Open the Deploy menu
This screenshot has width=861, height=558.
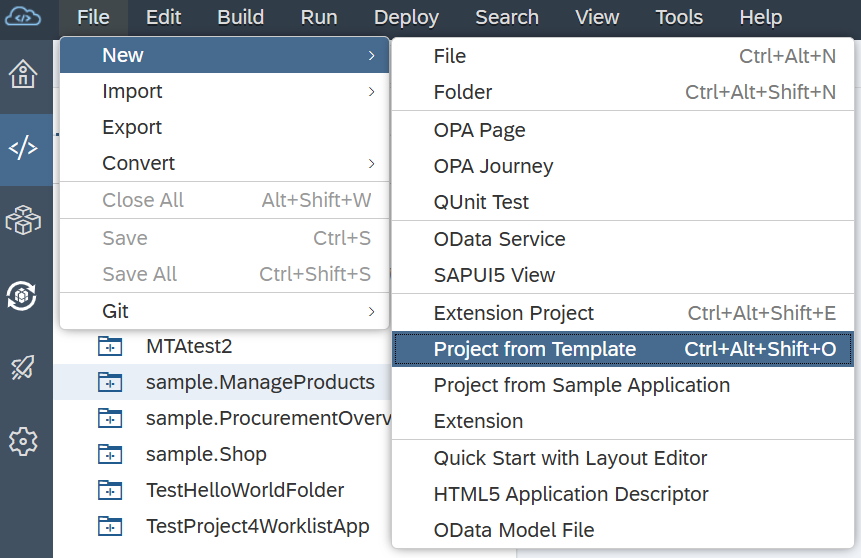[406, 18]
